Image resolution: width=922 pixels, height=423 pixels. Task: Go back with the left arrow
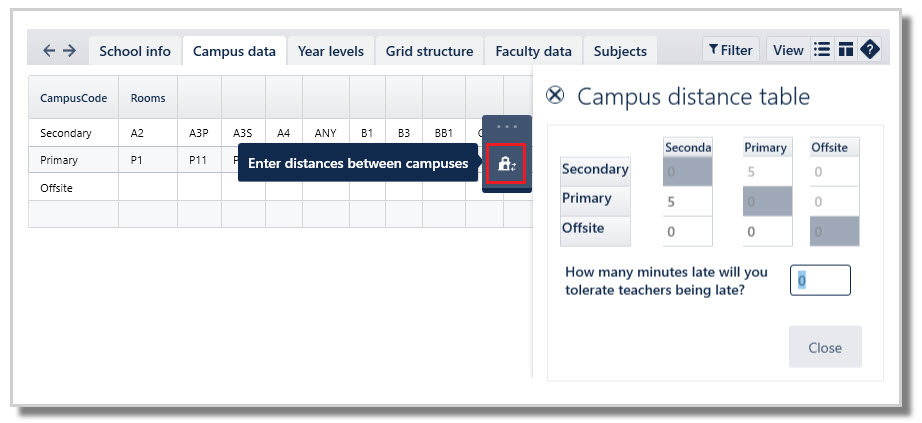pos(49,50)
